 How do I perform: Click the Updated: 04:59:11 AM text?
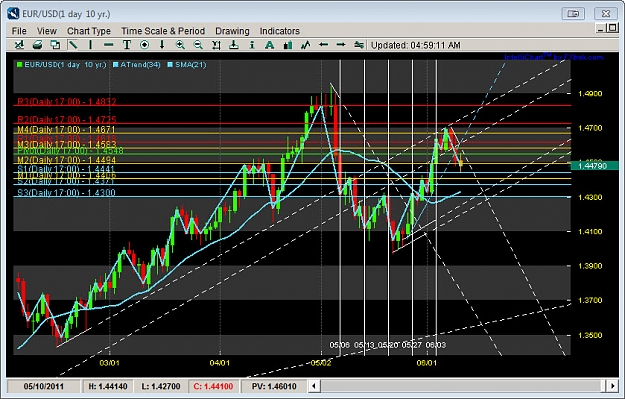[x=416, y=45]
